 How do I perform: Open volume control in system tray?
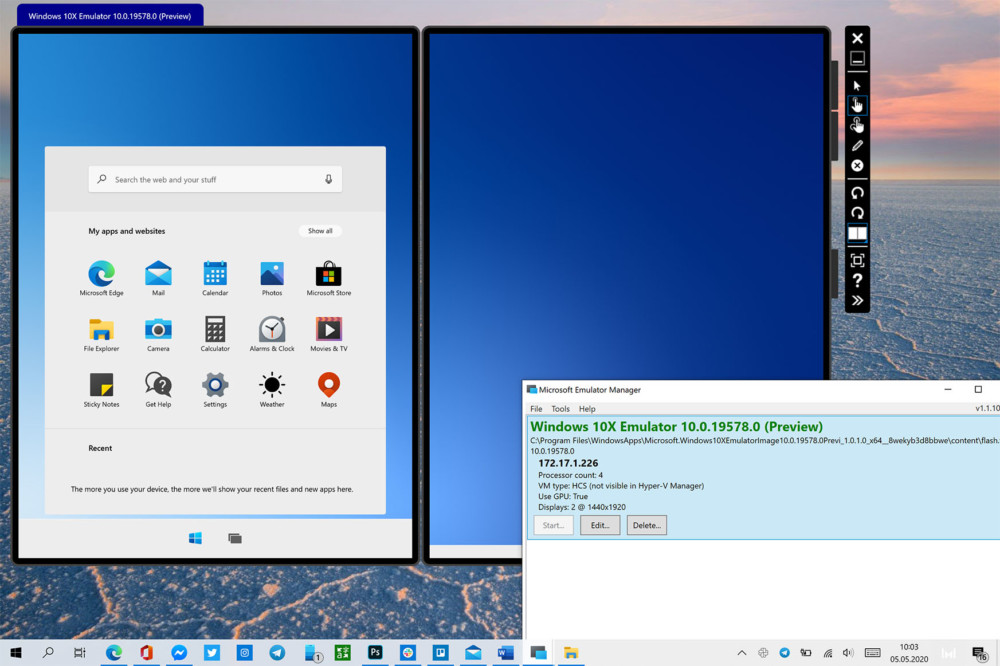coord(848,653)
